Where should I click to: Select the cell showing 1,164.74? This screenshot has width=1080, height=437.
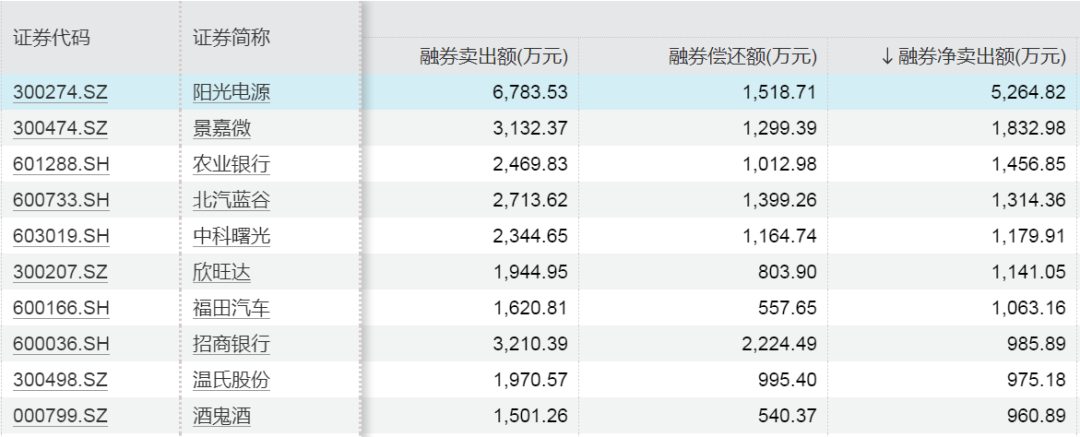703,236
